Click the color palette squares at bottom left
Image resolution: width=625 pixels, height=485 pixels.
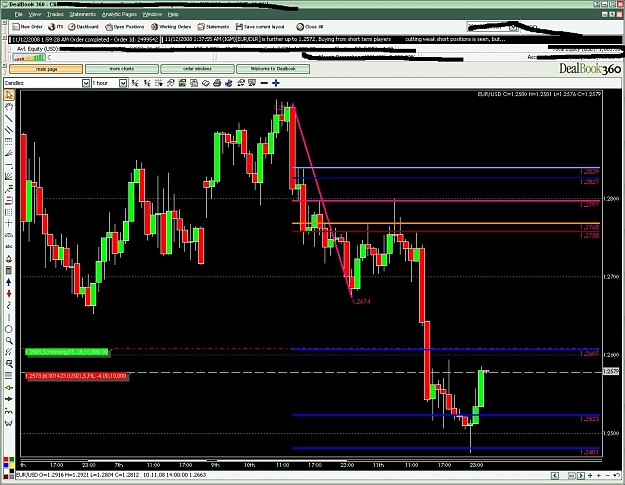tap(9, 467)
